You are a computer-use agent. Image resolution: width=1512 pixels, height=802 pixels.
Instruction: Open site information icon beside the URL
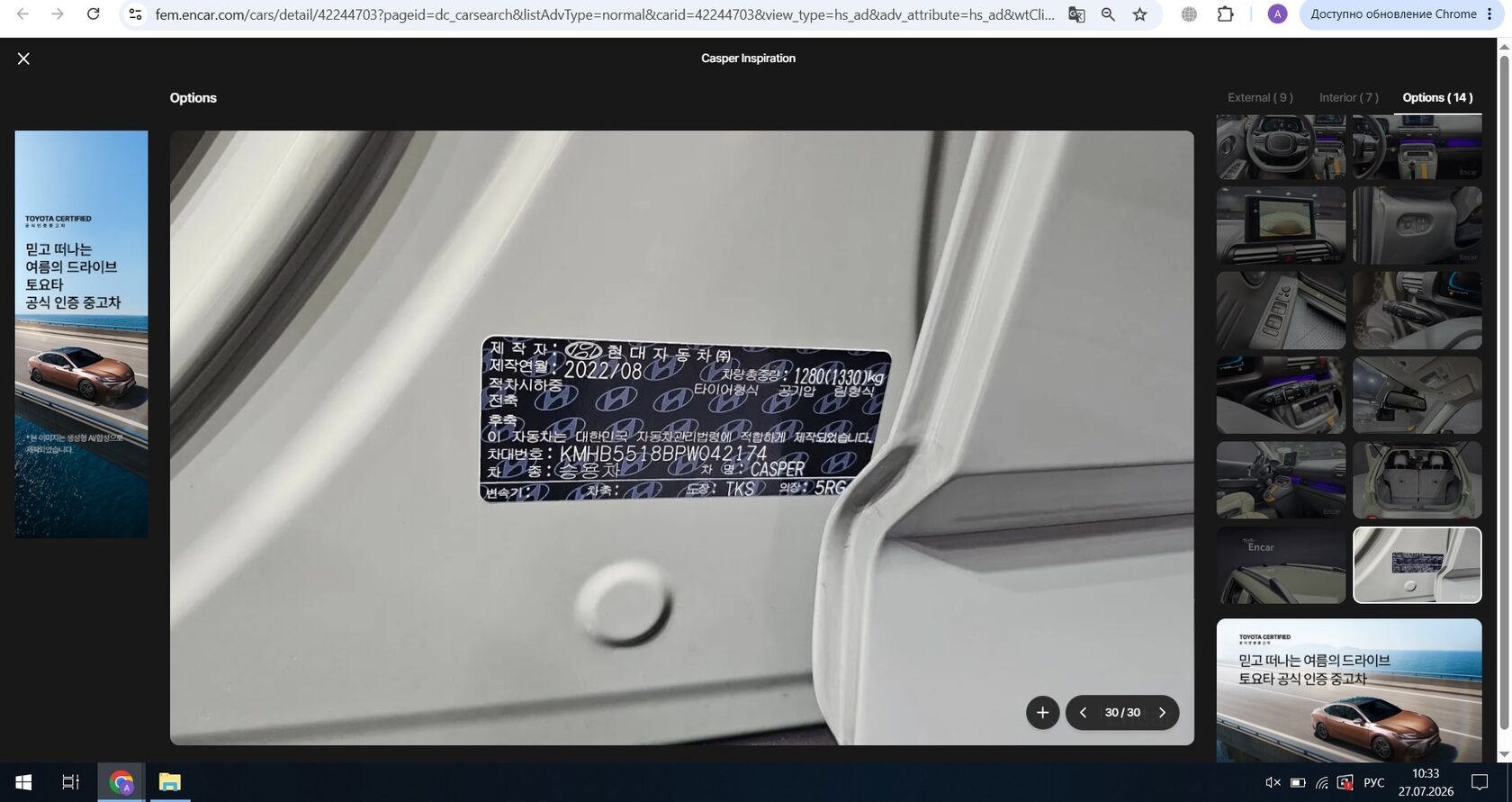[135, 14]
